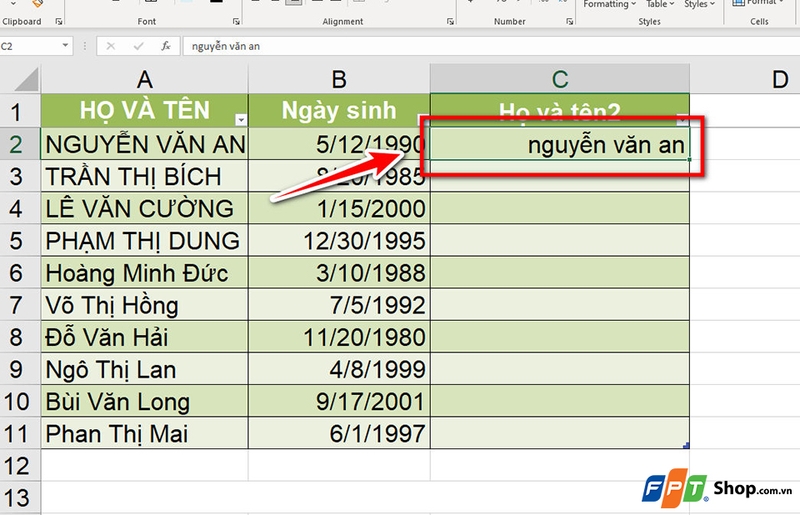Image resolution: width=800 pixels, height=515 pixels.
Task: Select column A header
Action: point(144,79)
